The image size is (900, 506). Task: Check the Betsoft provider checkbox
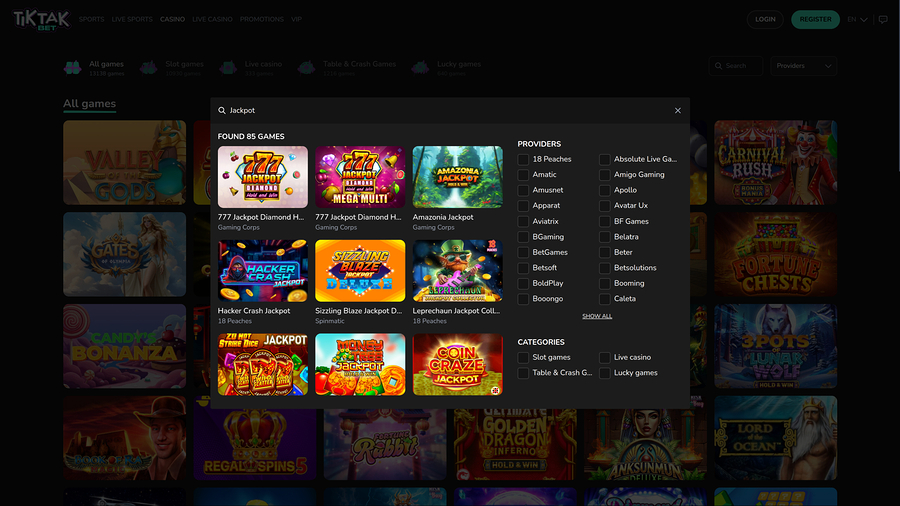pos(523,268)
